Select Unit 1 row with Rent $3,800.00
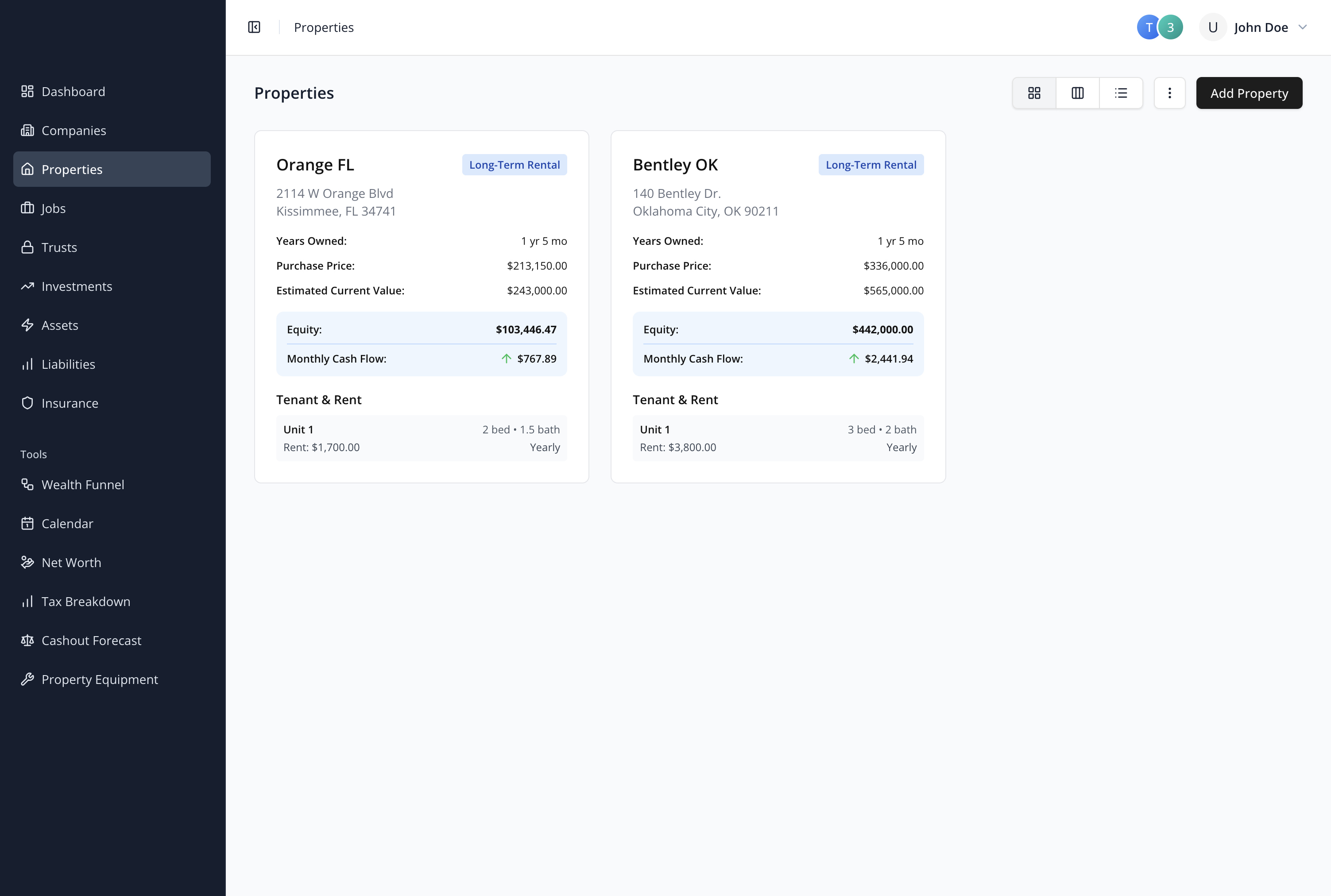The height and width of the screenshot is (896, 1331). click(778, 438)
